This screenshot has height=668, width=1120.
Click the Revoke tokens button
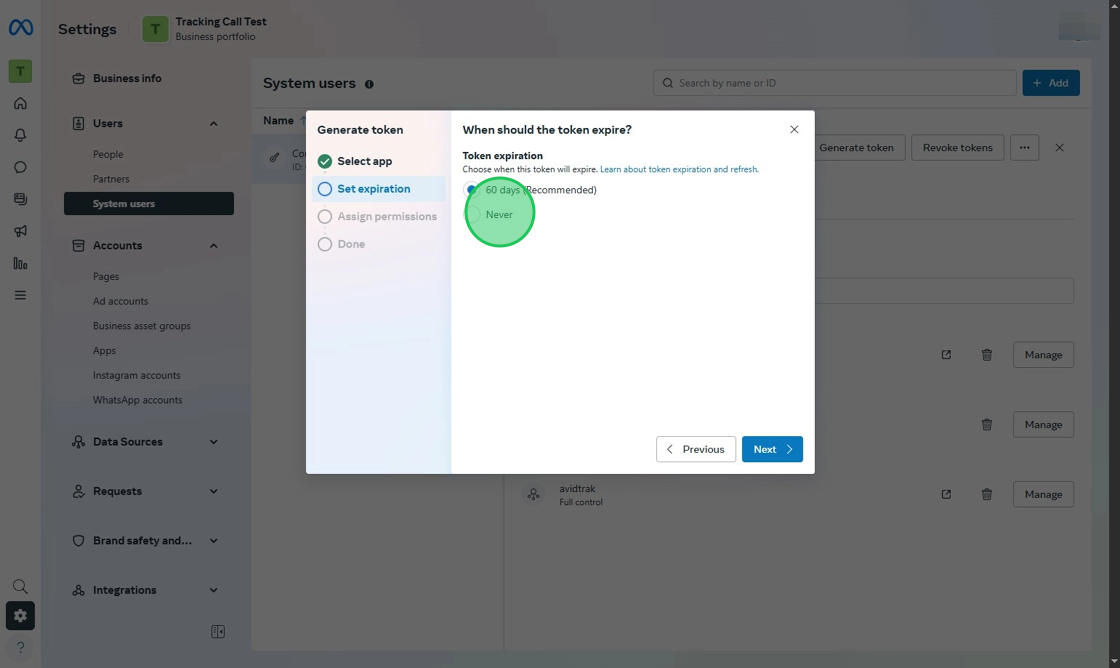click(957, 148)
